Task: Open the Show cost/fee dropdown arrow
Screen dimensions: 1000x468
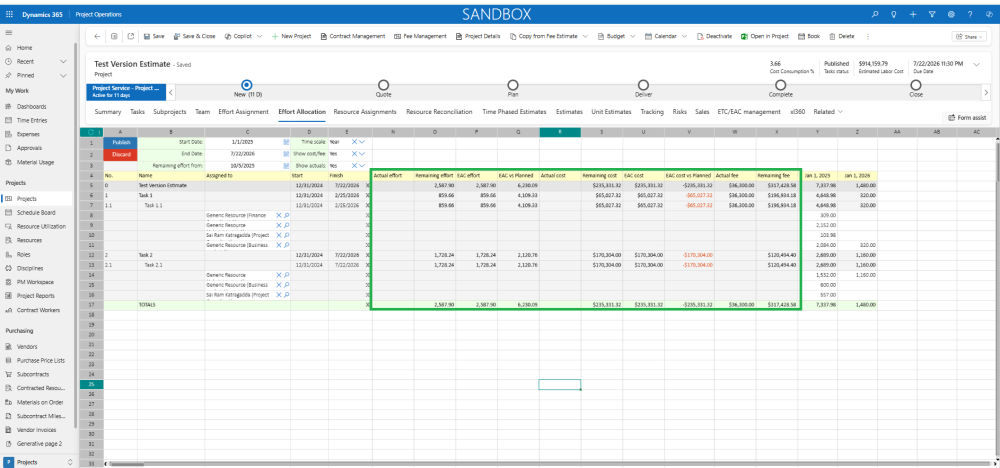Action: tap(362, 154)
